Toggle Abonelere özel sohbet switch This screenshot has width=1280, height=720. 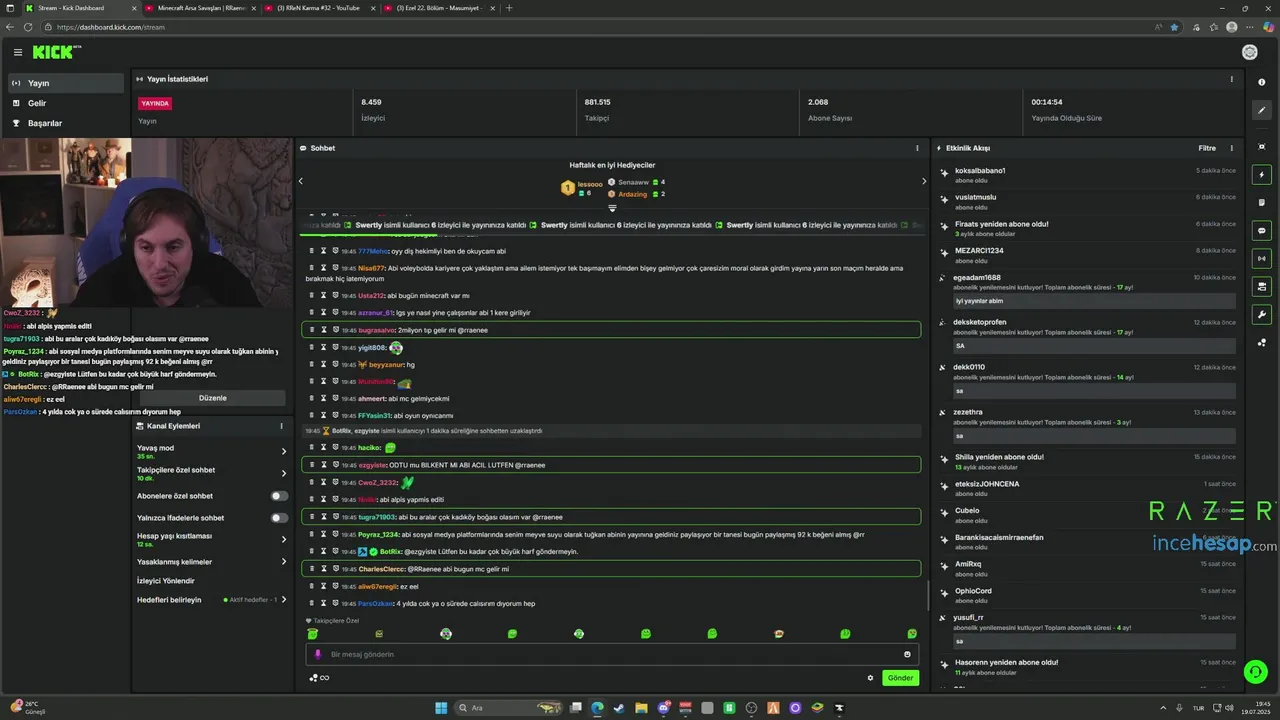(279, 496)
